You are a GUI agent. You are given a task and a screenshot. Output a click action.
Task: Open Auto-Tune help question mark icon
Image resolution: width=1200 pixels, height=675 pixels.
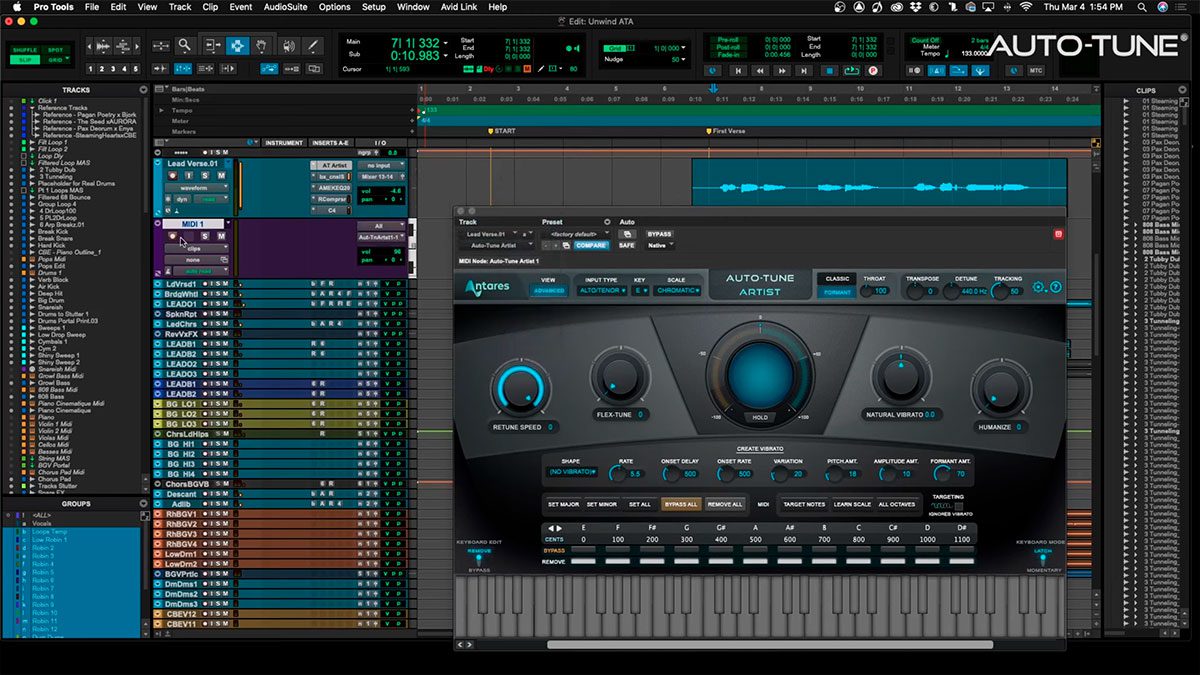tap(1055, 288)
